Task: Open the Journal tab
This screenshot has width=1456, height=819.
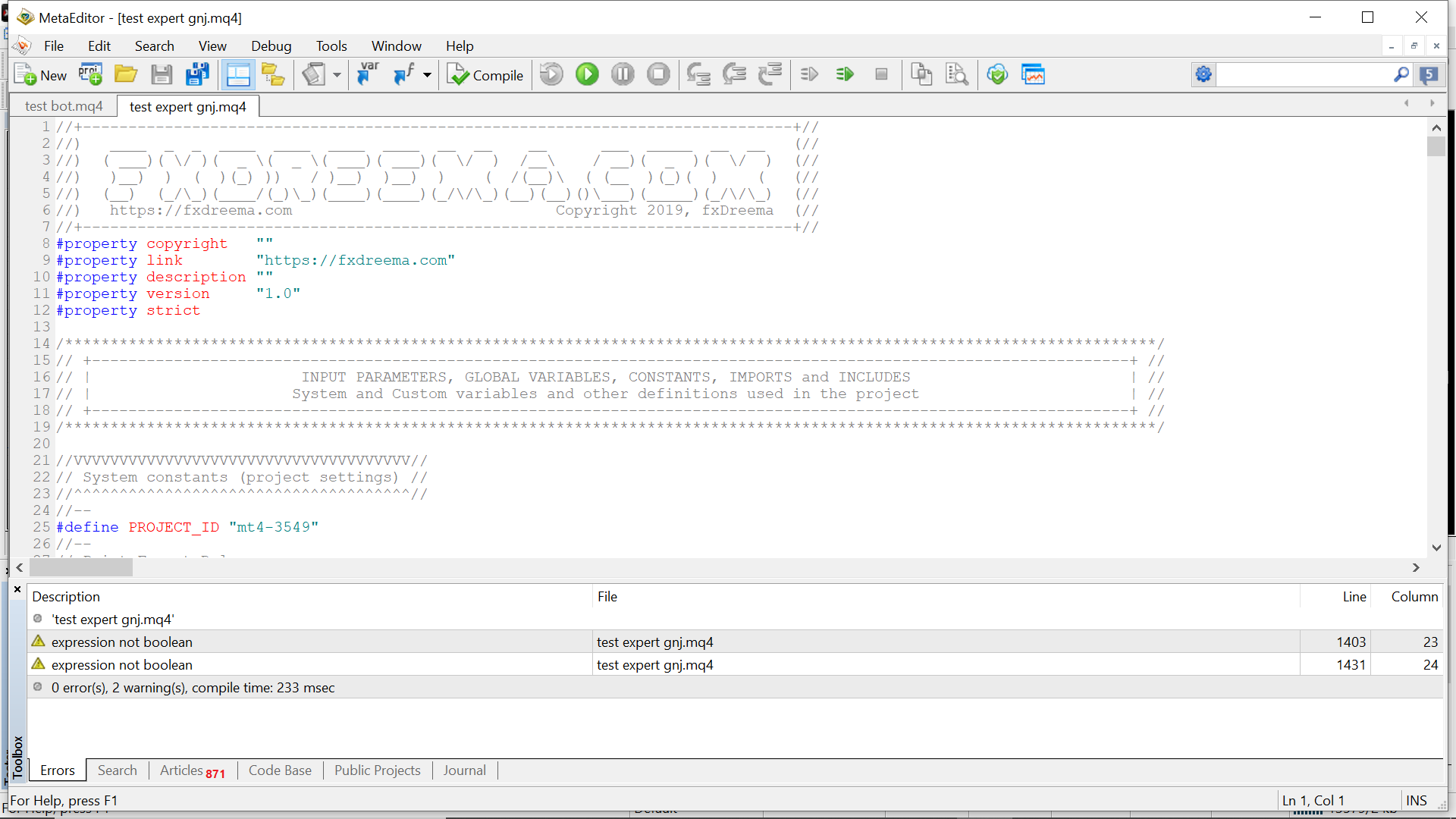Action: [464, 770]
